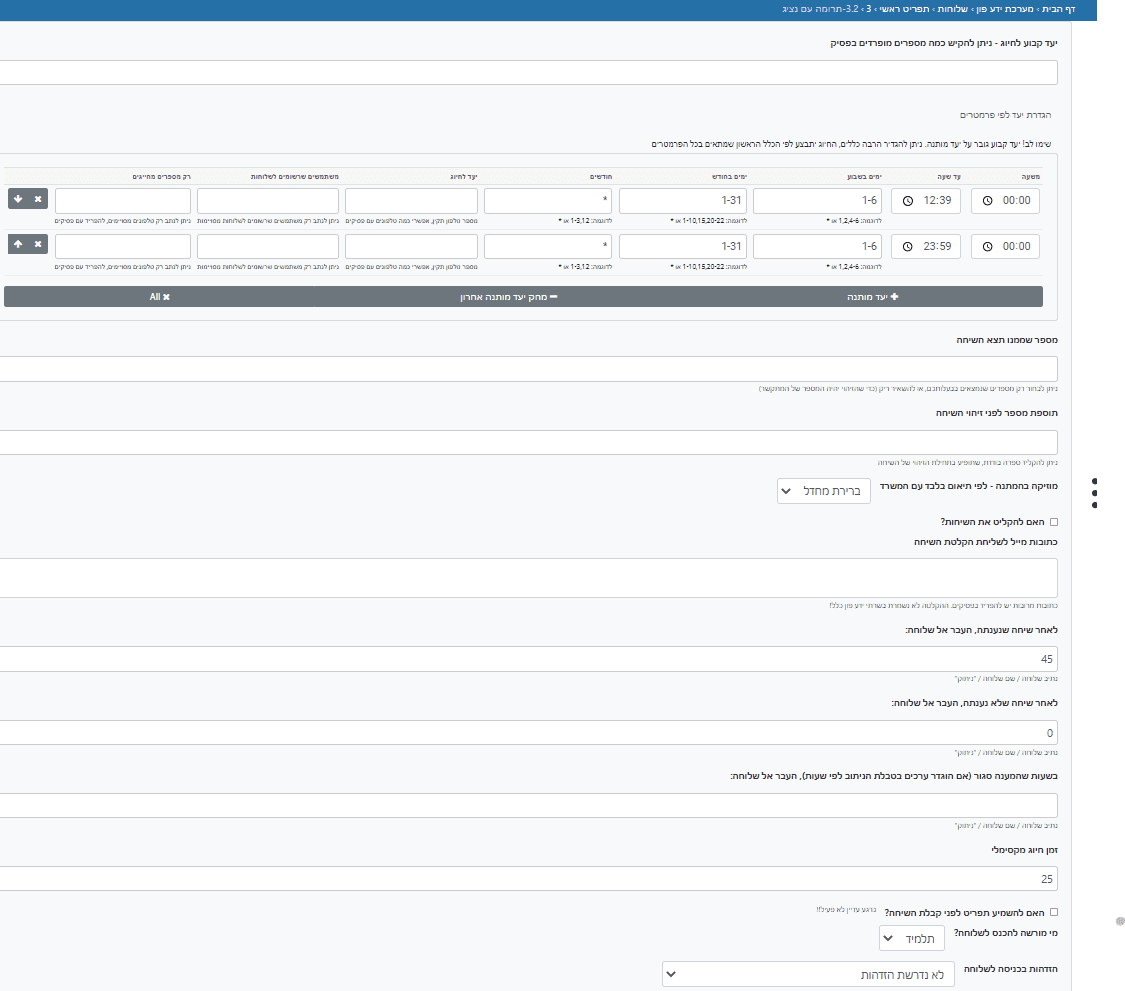Click second row from-hour 00:00 field
Image resolution: width=1125 pixels, height=991 pixels.
coord(1005,247)
